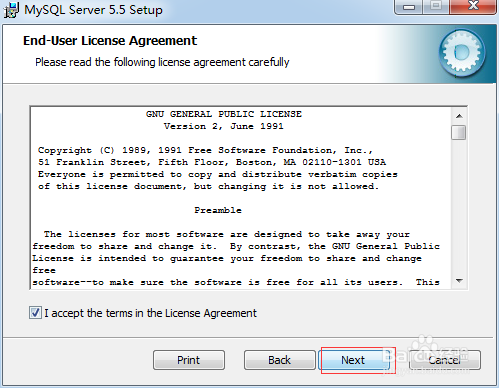The height and width of the screenshot is (388, 499).
Task: Proceed with the Next button
Action: click(354, 360)
